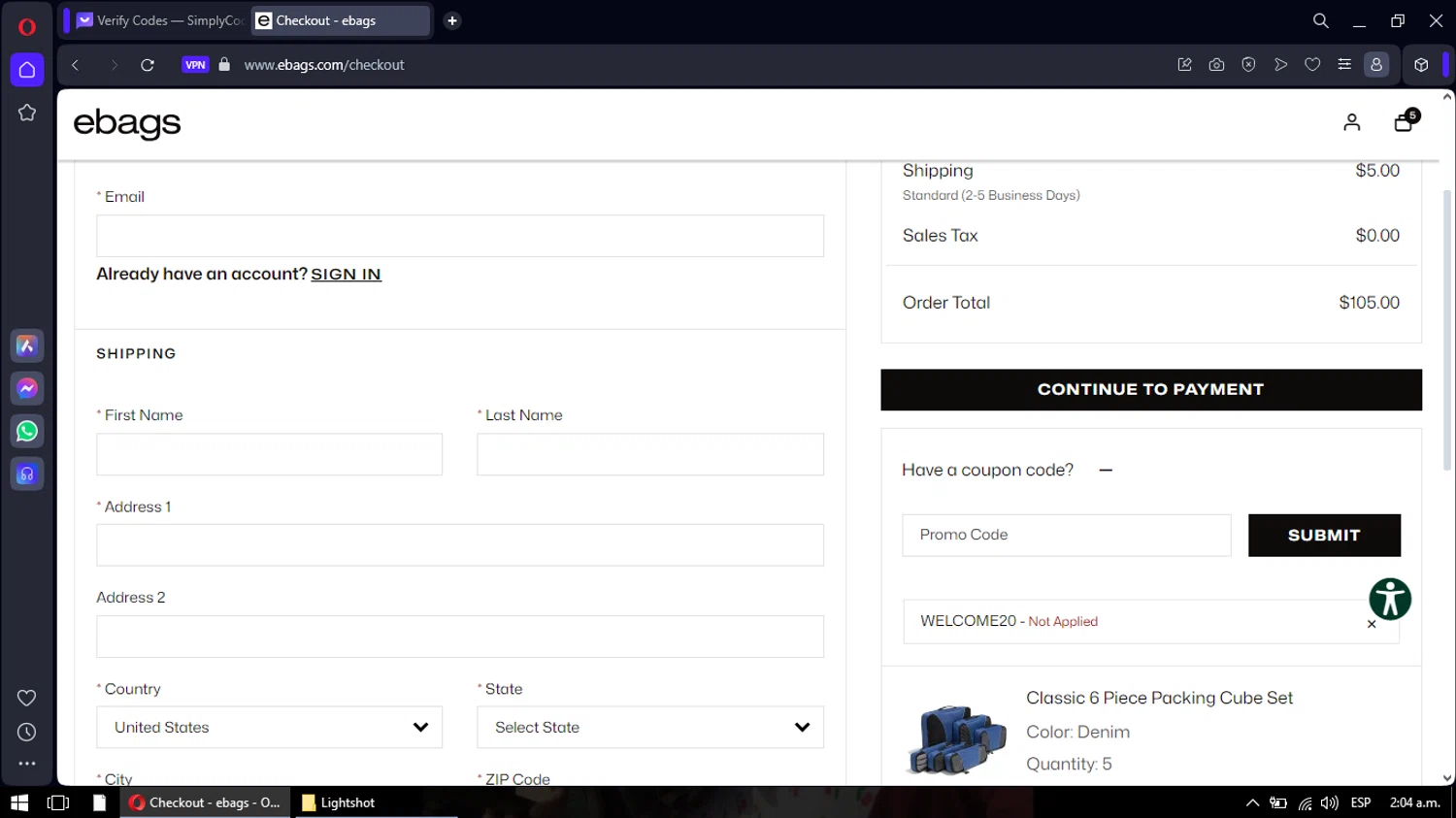Open the music player sidebar icon
This screenshot has width=1456, height=818.
[x=27, y=474]
